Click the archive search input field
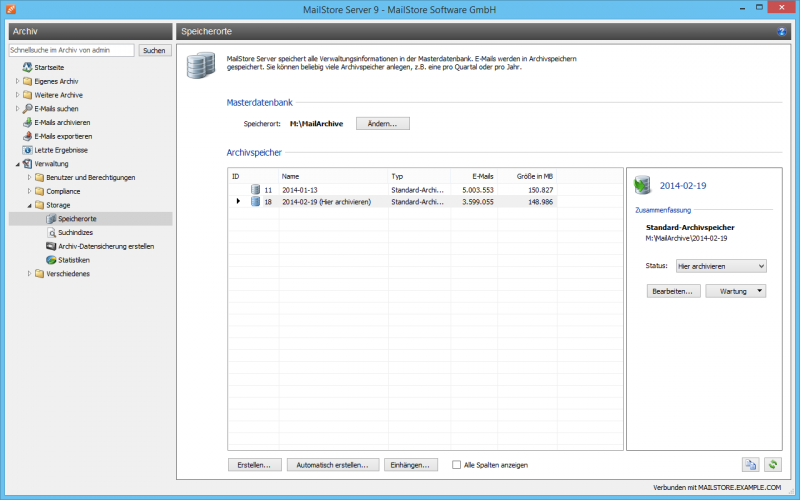This screenshot has width=800, height=500. pos(71,50)
